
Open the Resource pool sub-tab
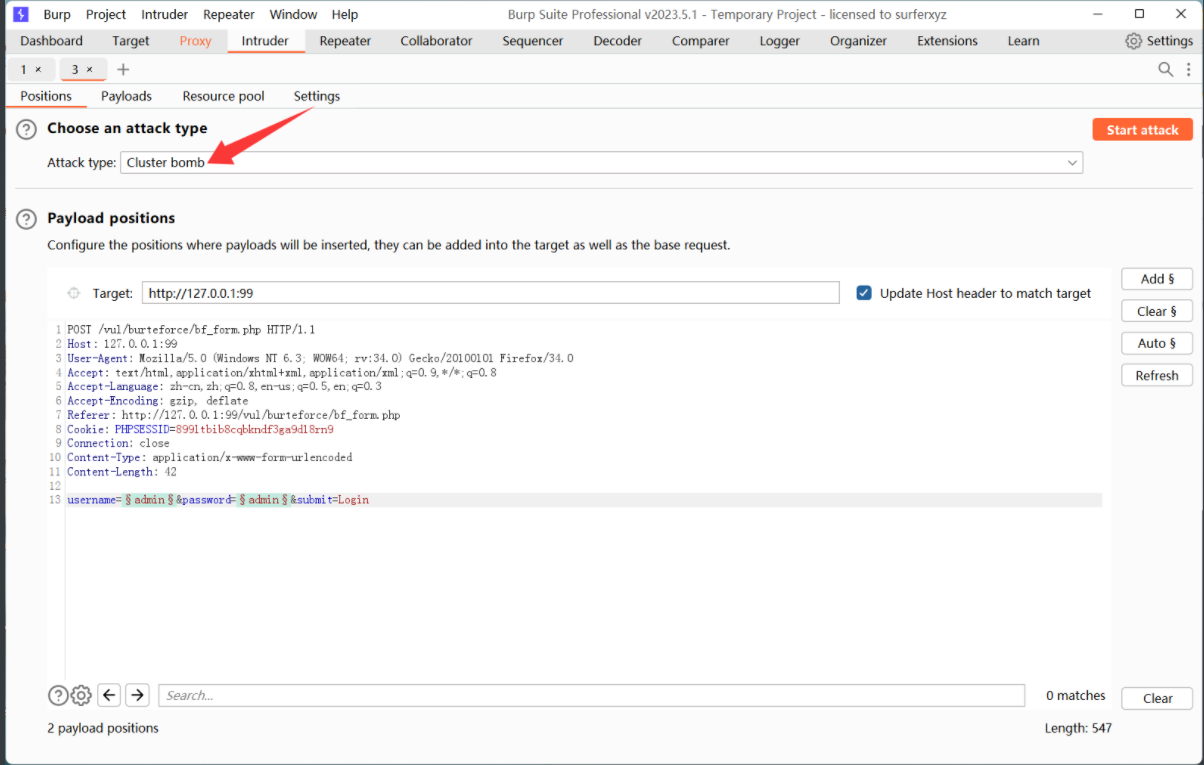[x=224, y=96]
